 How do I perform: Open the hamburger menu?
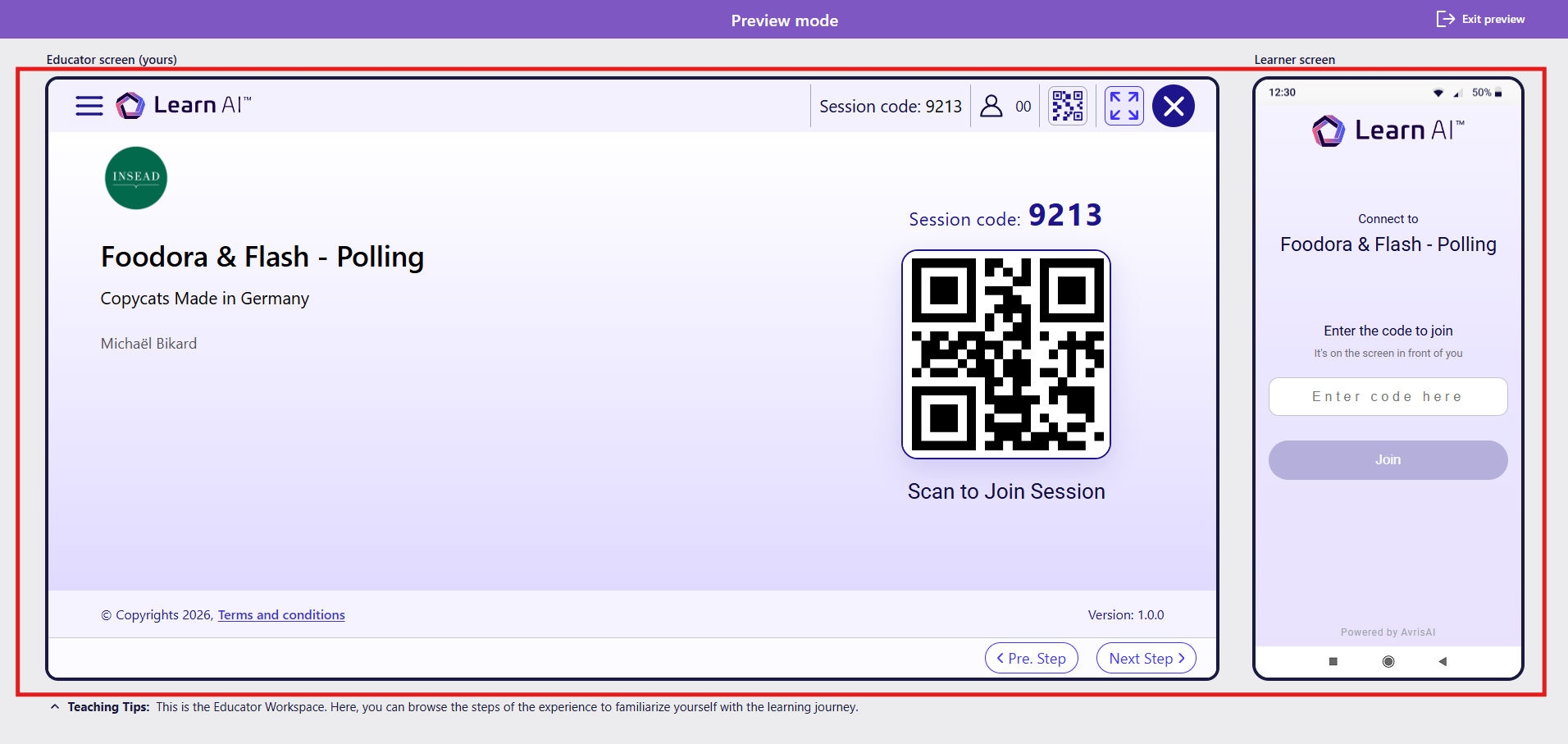click(x=89, y=106)
